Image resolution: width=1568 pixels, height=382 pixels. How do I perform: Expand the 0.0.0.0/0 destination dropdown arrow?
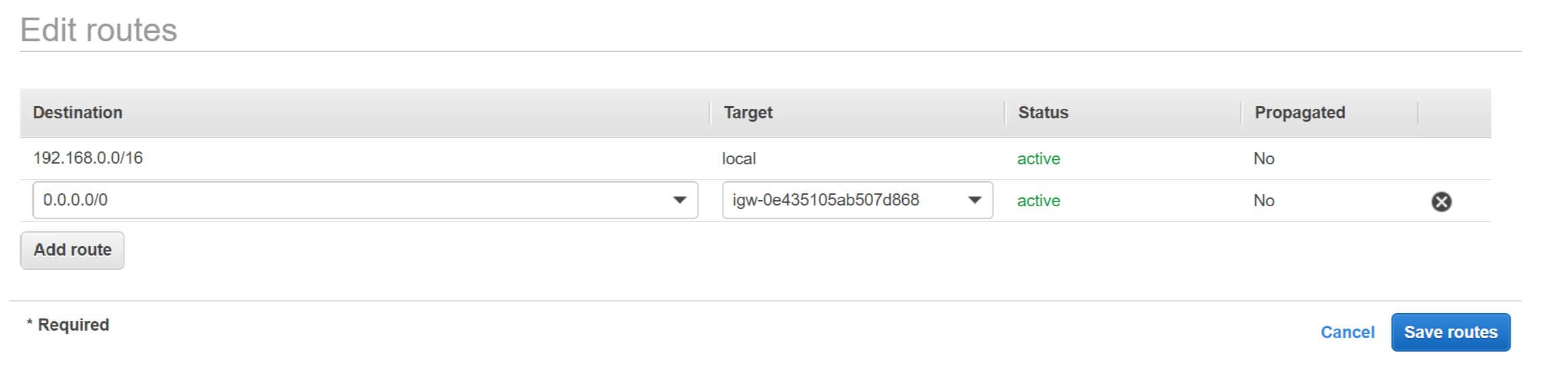679,200
